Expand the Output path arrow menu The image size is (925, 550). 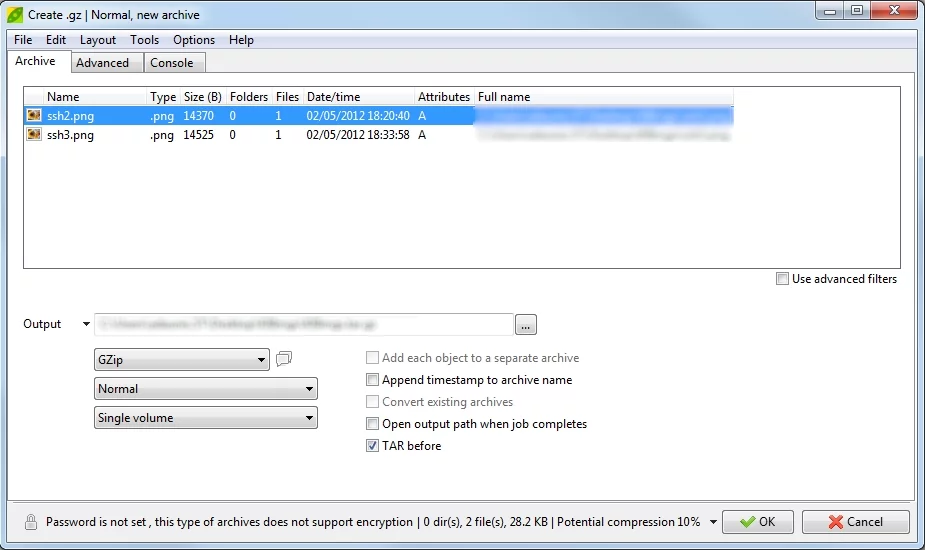(x=86, y=324)
